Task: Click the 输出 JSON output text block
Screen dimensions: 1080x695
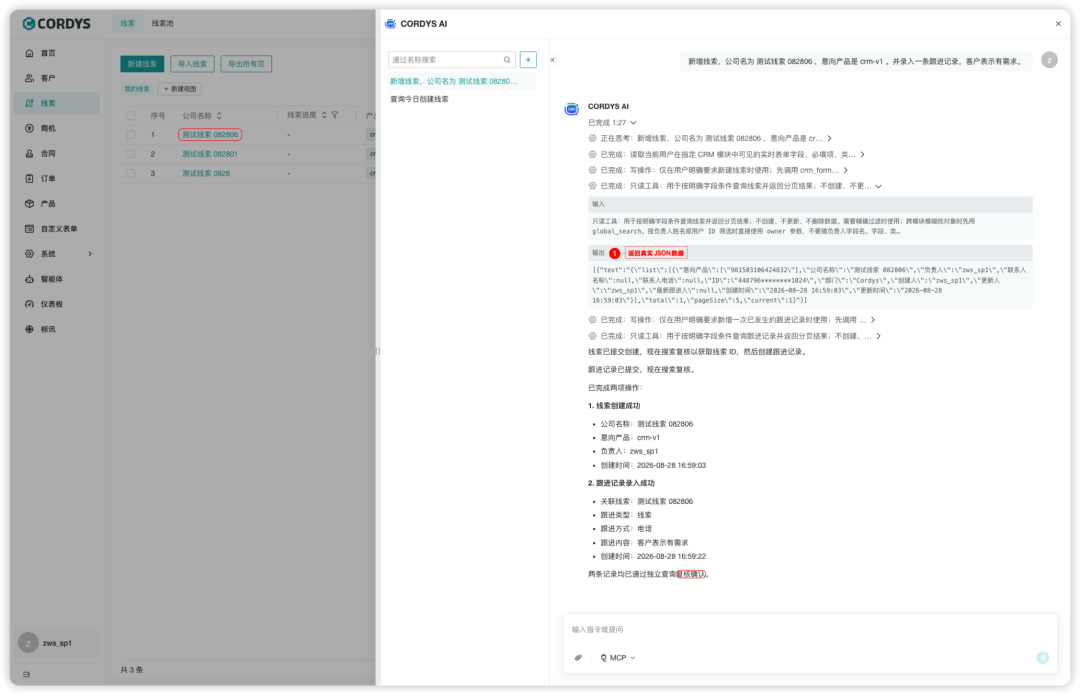Action: coord(810,285)
